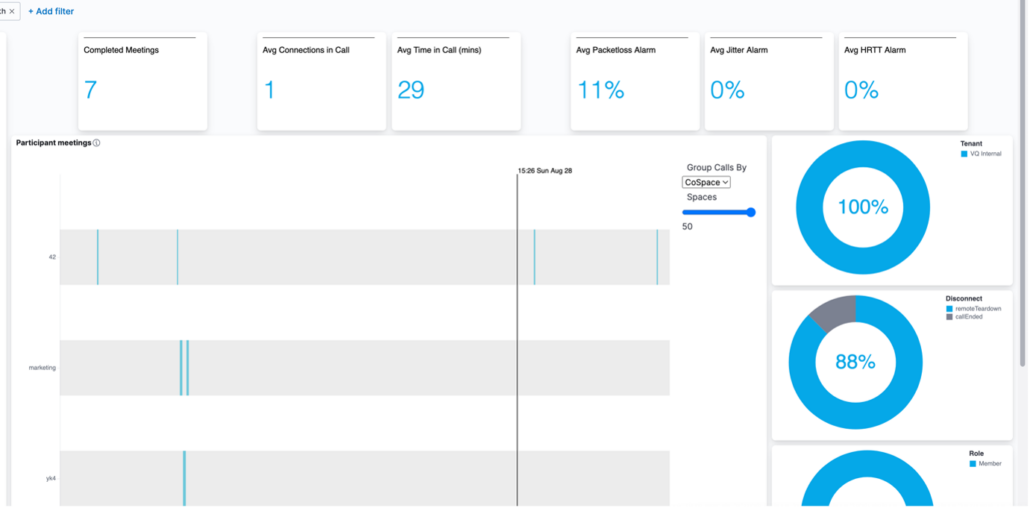The image size is (1030, 508).
Task: Click the Avg HRTT Alarm 0% value
Action: pos(862,89)
